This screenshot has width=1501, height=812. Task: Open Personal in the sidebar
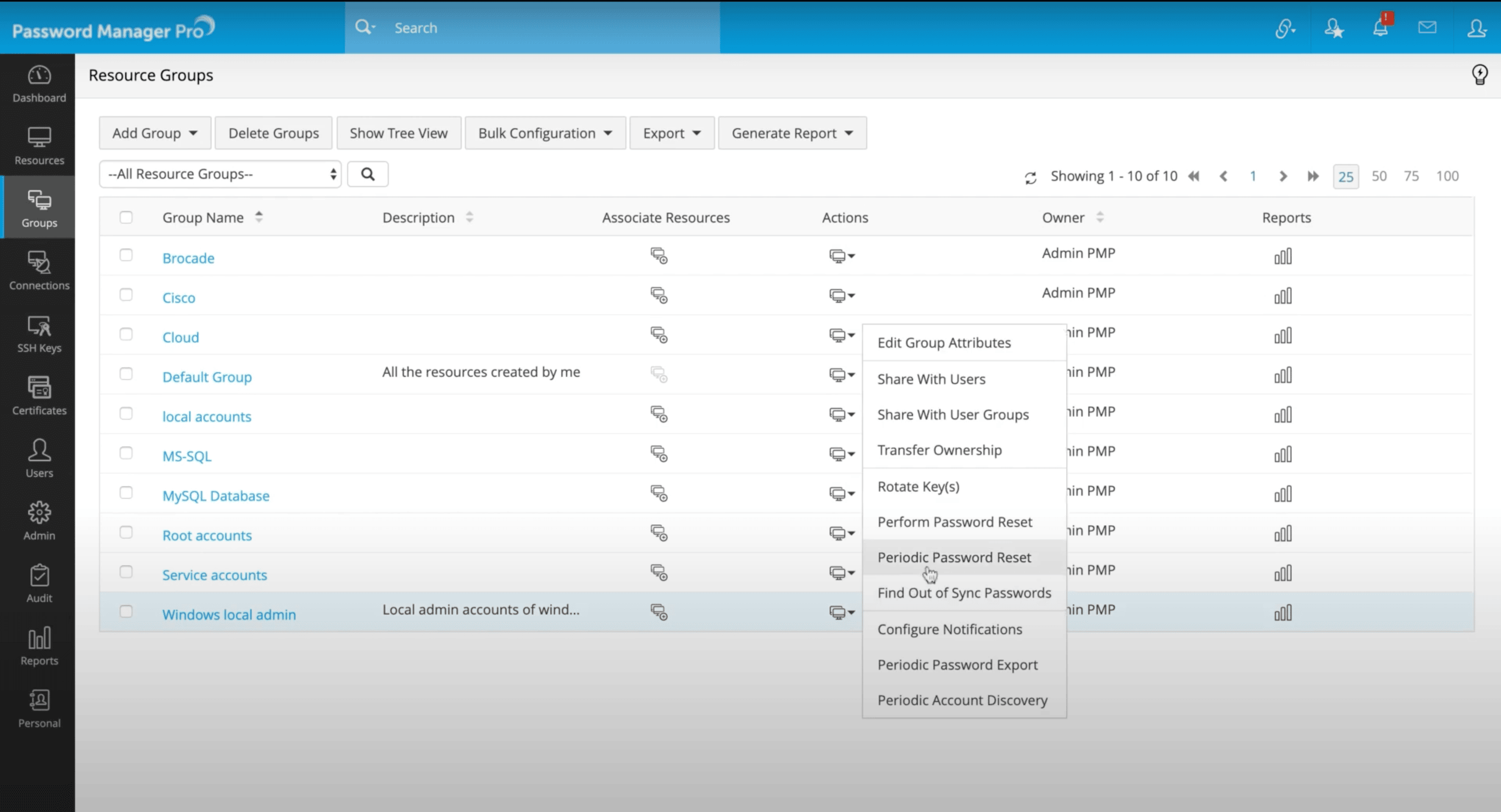pos(39,709)
